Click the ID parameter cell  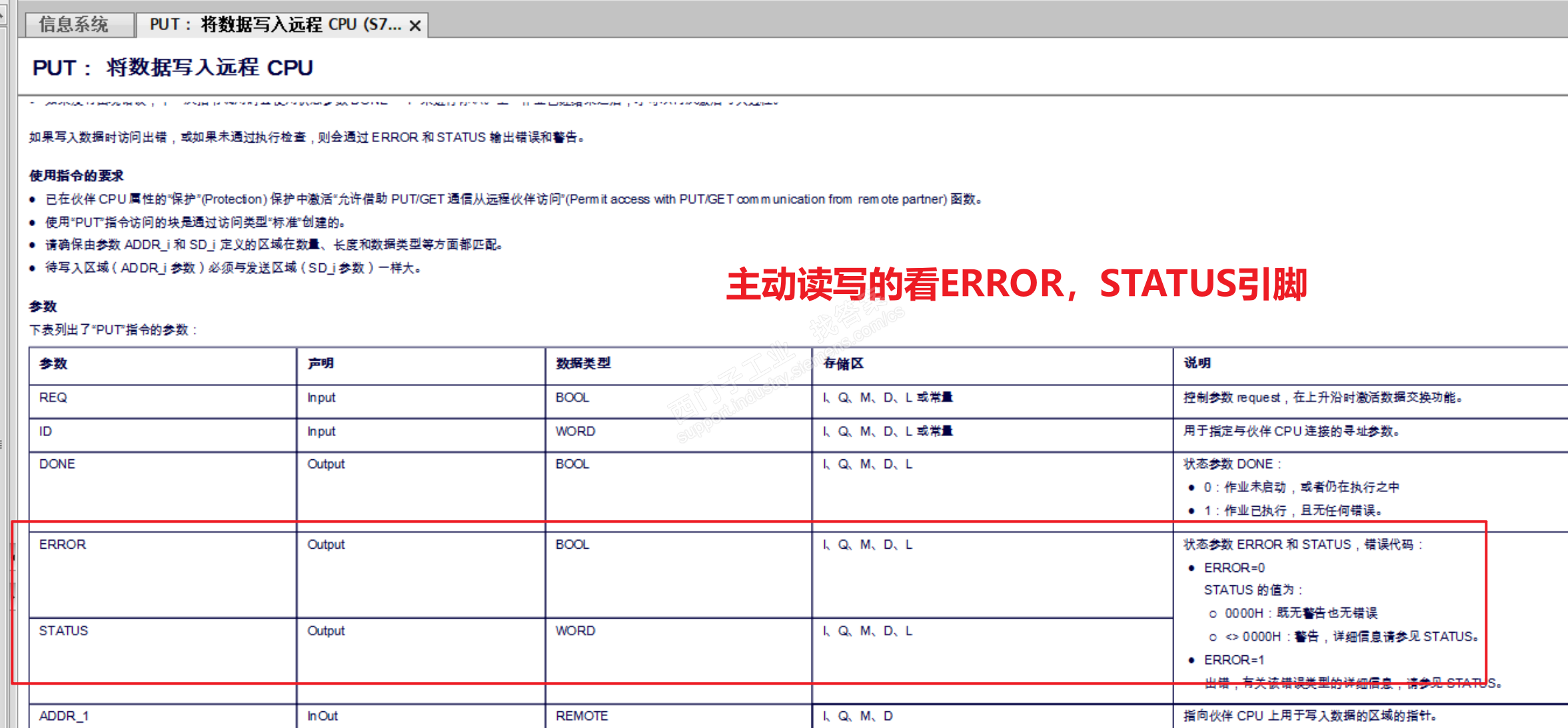[x=45, y=431]
